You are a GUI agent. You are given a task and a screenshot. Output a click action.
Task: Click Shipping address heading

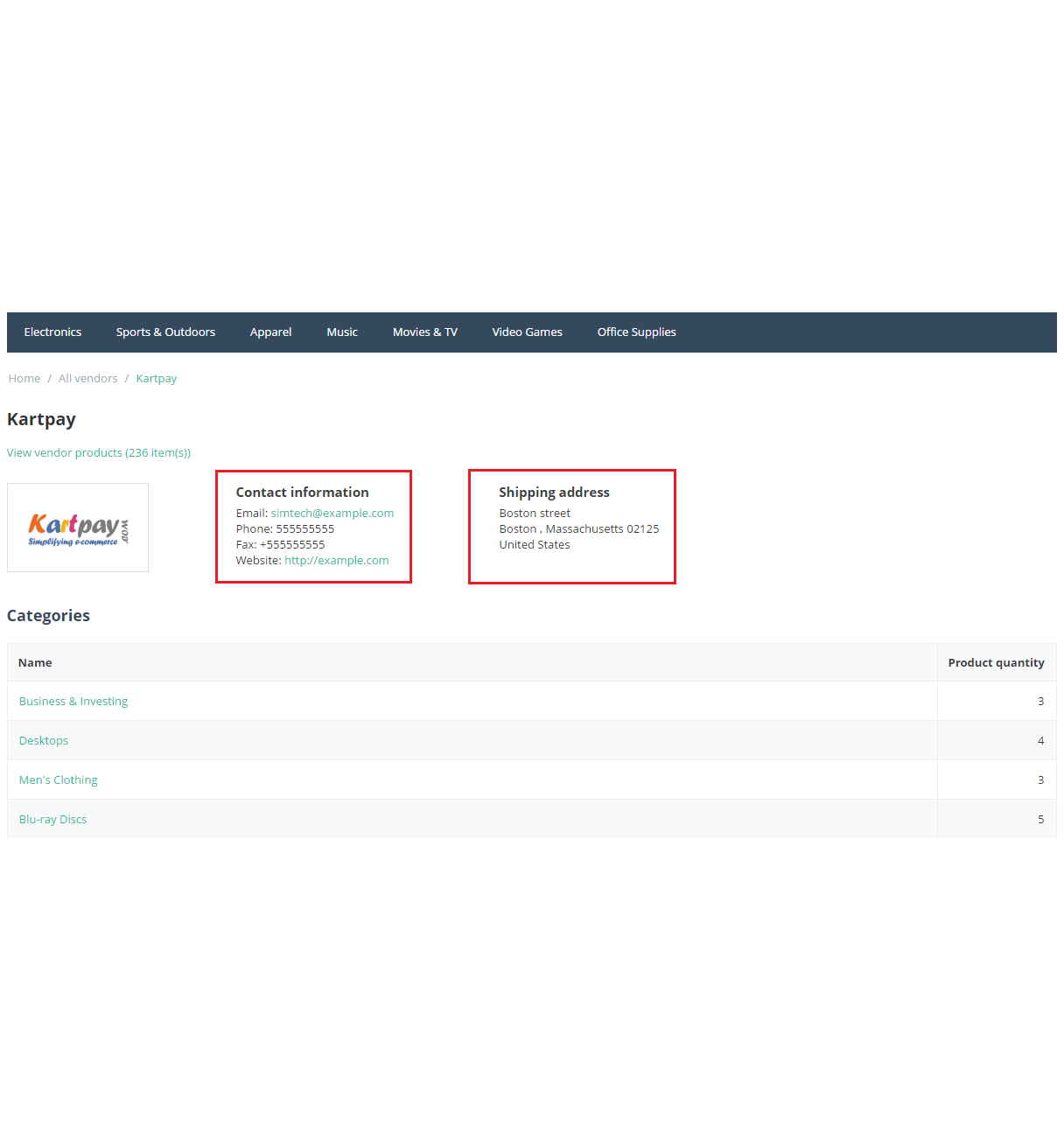(554, 493)
